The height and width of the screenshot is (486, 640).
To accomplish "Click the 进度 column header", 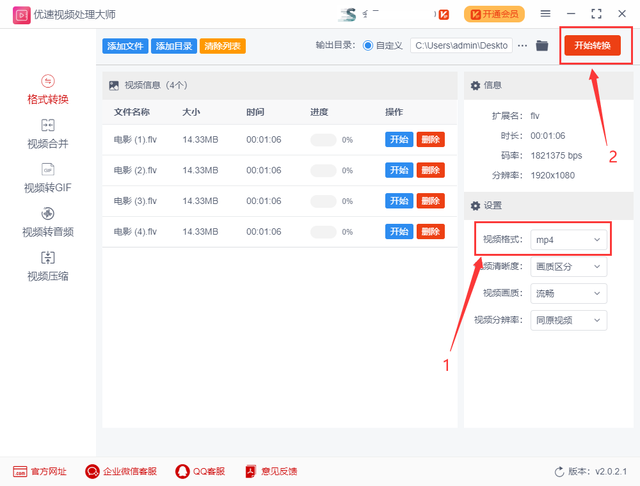I will (319, 112).
